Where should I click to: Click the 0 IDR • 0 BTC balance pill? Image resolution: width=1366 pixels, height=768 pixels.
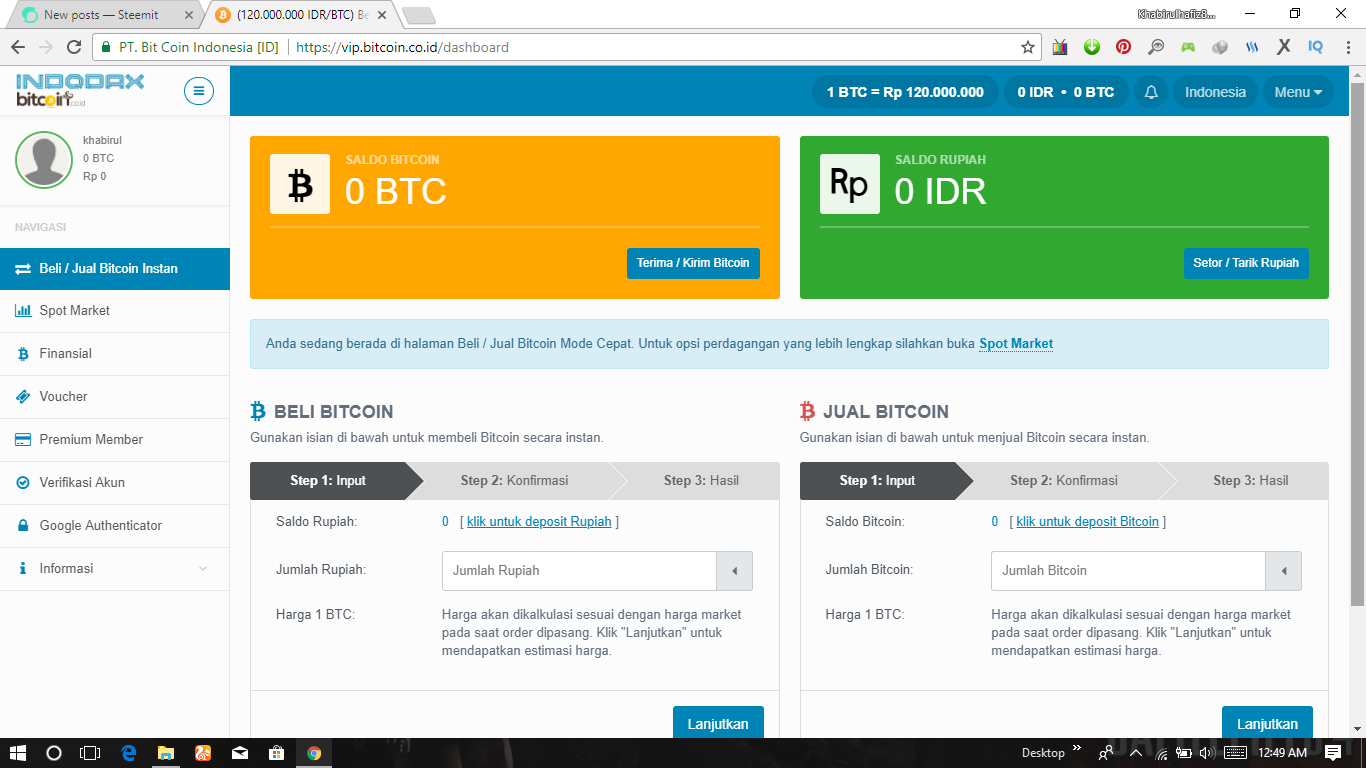(1066, 92)
